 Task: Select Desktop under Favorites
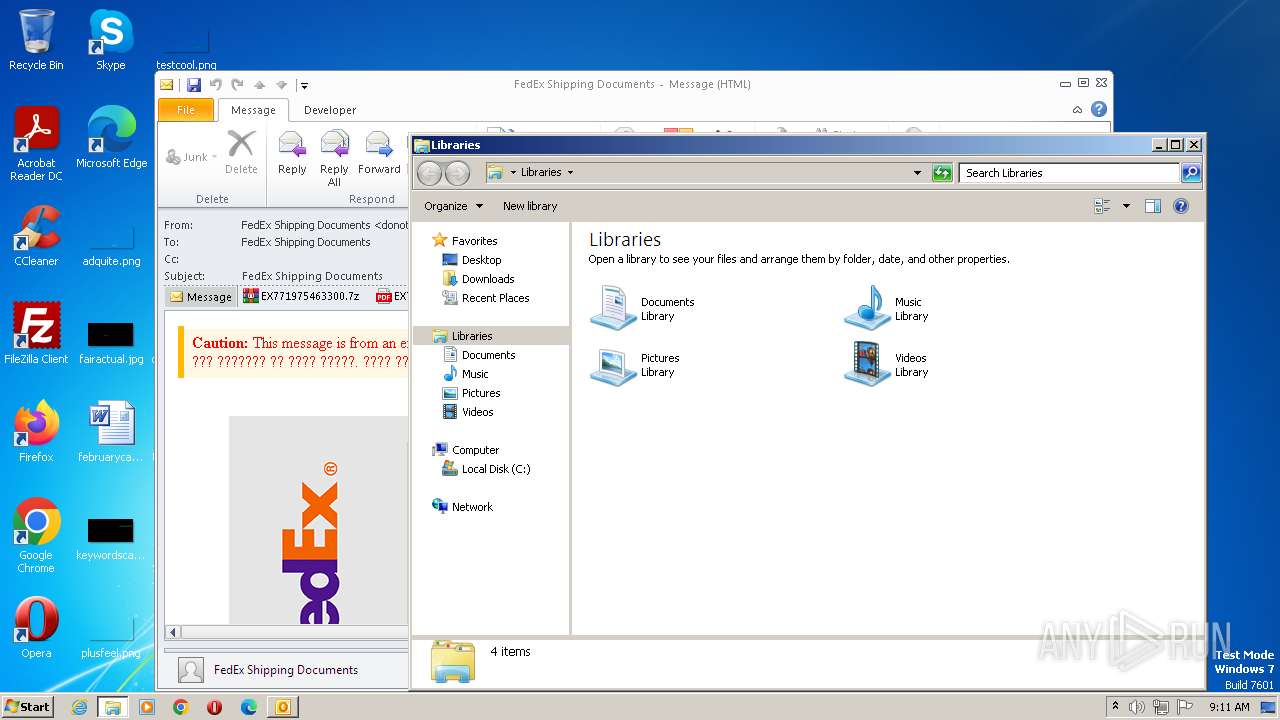click(x=471, y=260)
